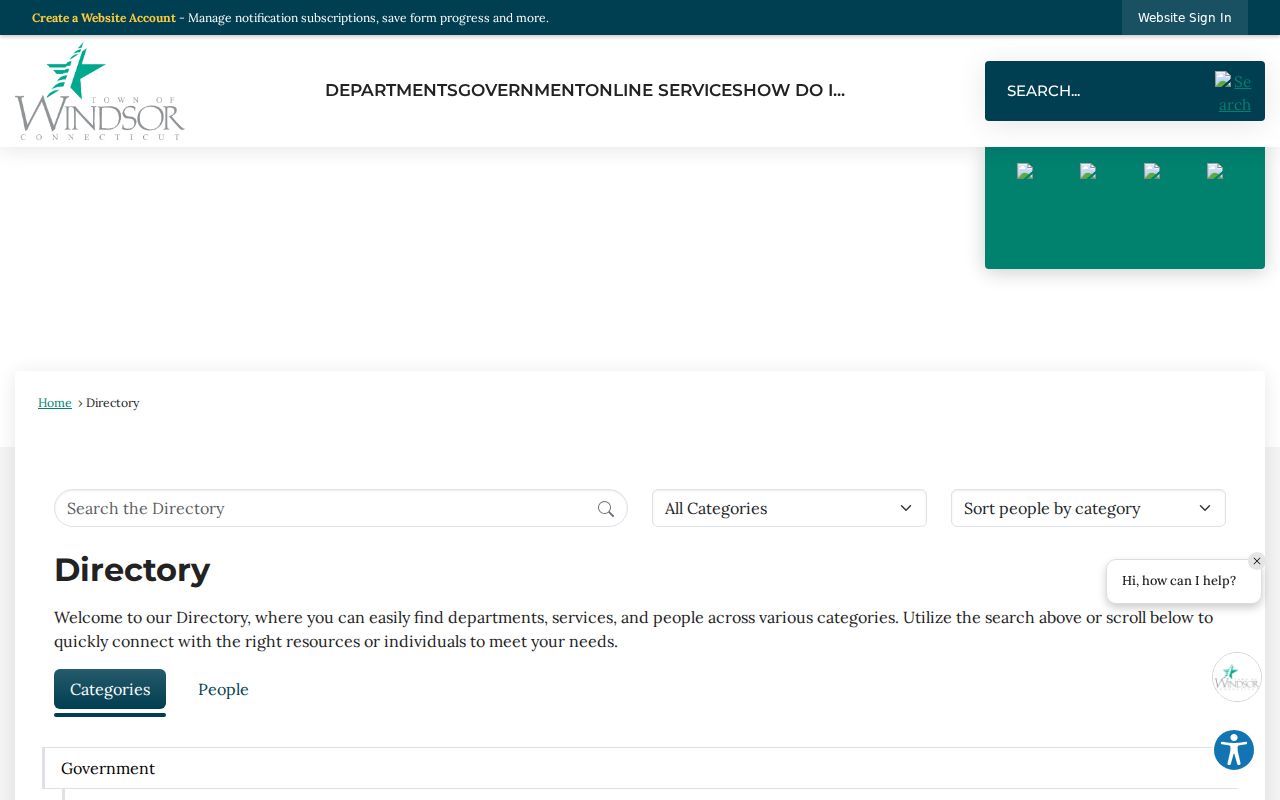The height and width of the screenshot is (800, 1280).
Task: Click the magnifier icon in directory search
Action: [x=606, y=509]
